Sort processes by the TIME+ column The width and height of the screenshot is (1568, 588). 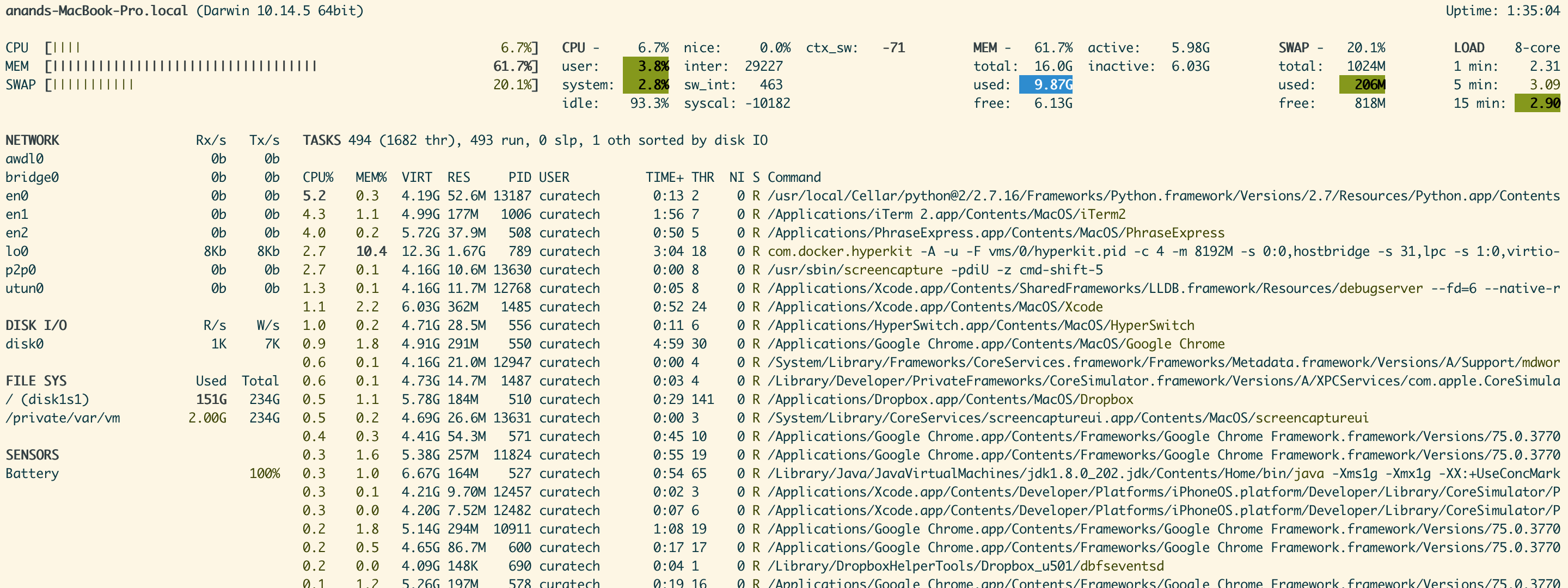pyautogui.click(x=665, y=177)
